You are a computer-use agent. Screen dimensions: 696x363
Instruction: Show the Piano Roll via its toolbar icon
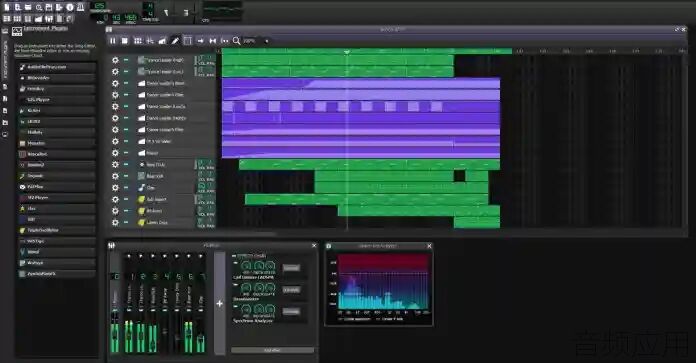[x=28, y=19]
